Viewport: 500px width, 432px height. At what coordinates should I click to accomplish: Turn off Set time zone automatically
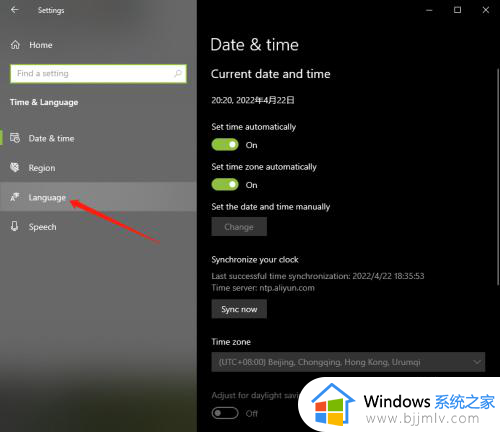point(225,184)
